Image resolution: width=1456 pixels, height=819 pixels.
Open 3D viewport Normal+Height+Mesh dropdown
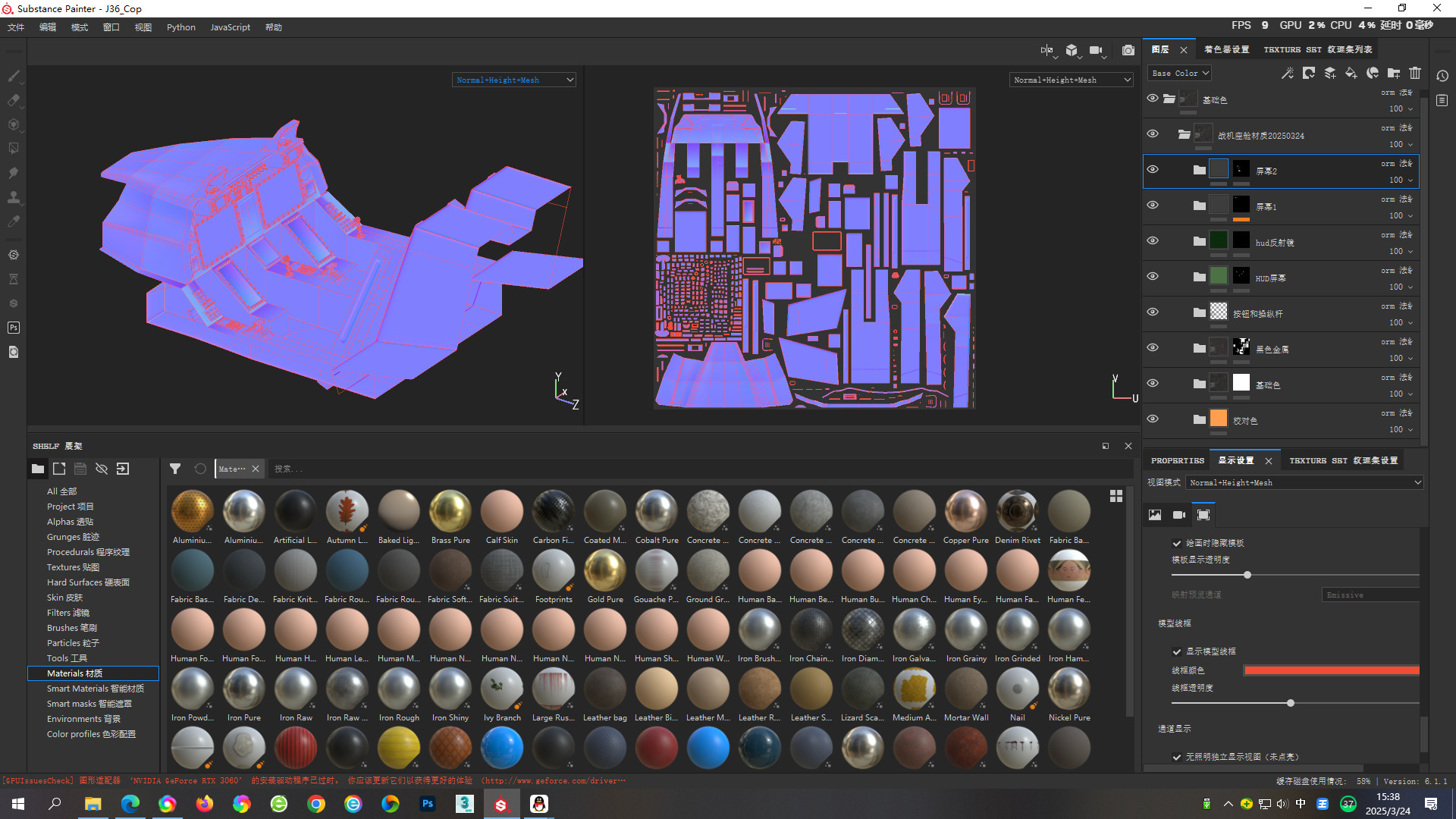click(513, 80)
